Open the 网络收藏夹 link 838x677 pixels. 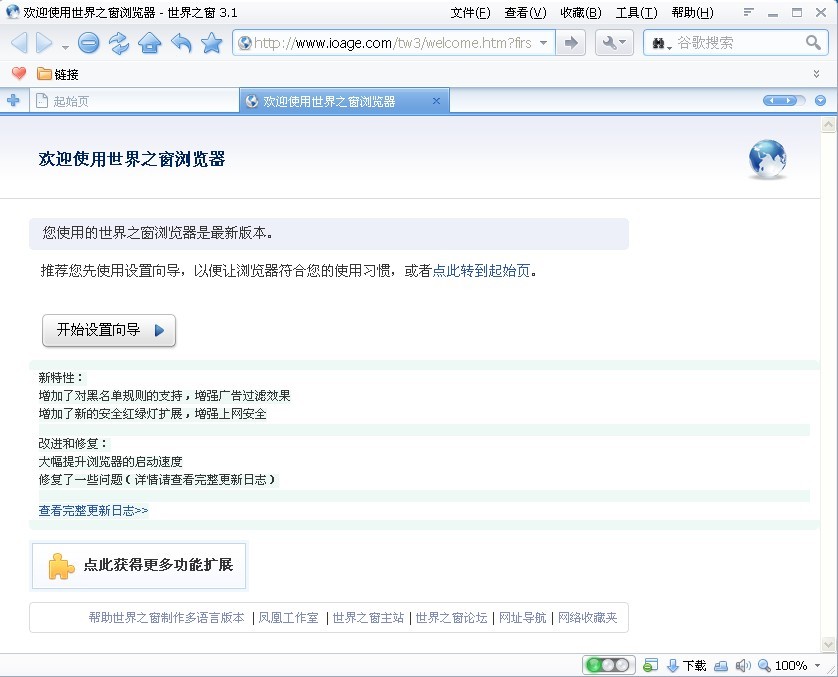[588, 618]
